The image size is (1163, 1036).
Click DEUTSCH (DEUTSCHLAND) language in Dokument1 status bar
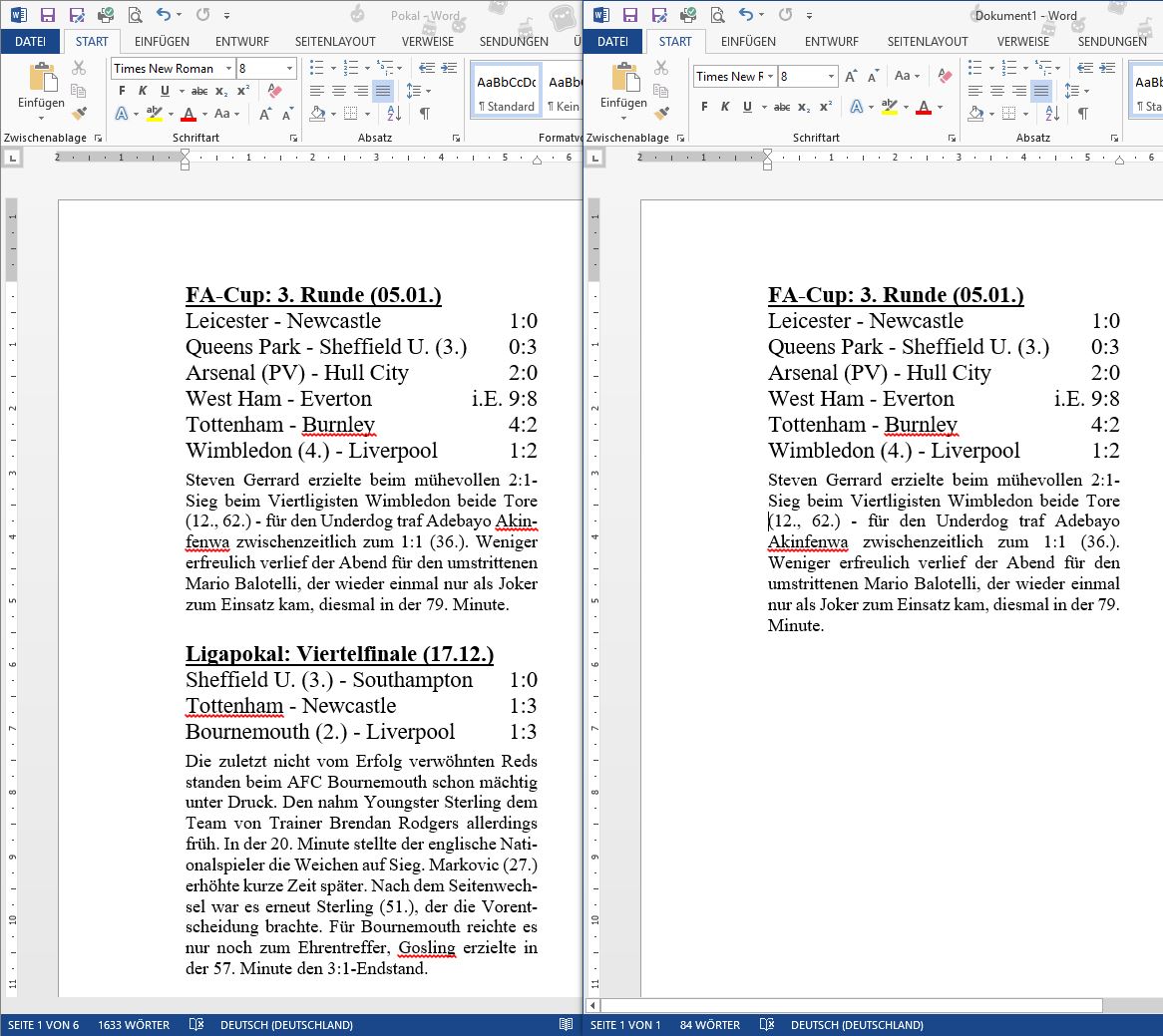pyautogui.click(x=857, y=1025)
